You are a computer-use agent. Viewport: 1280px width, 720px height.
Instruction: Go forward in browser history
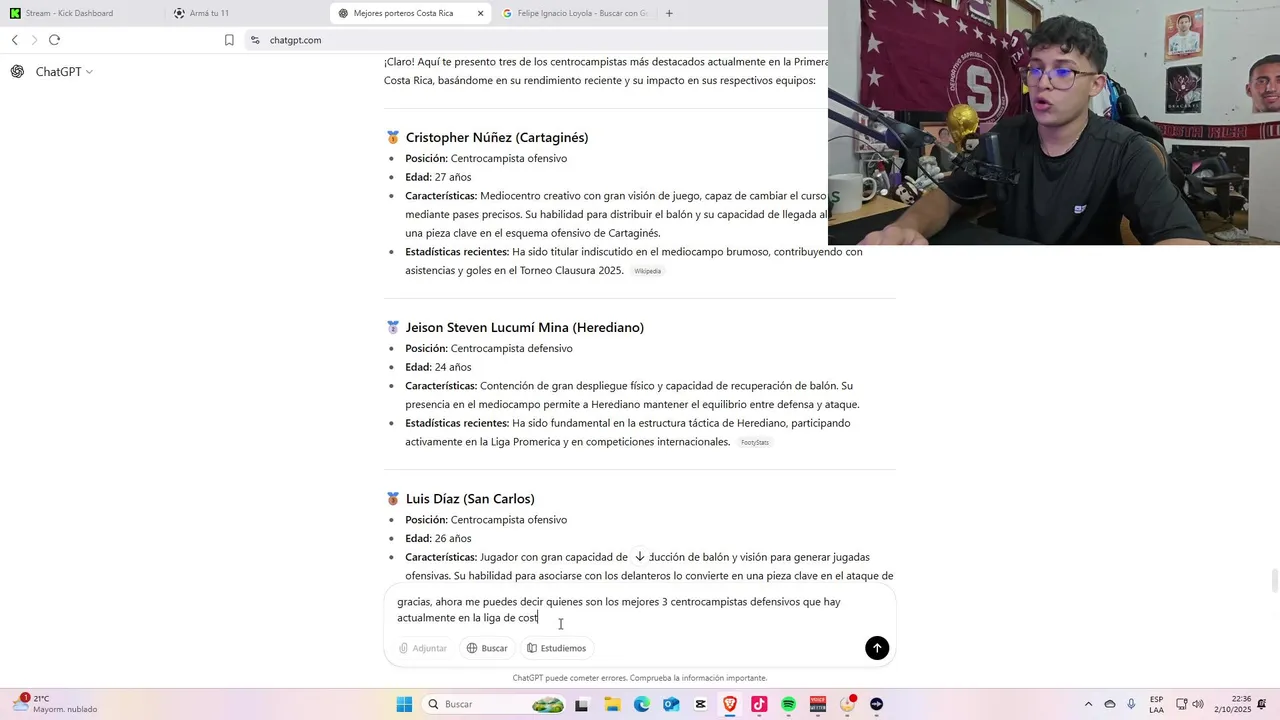tap(34, 40)
